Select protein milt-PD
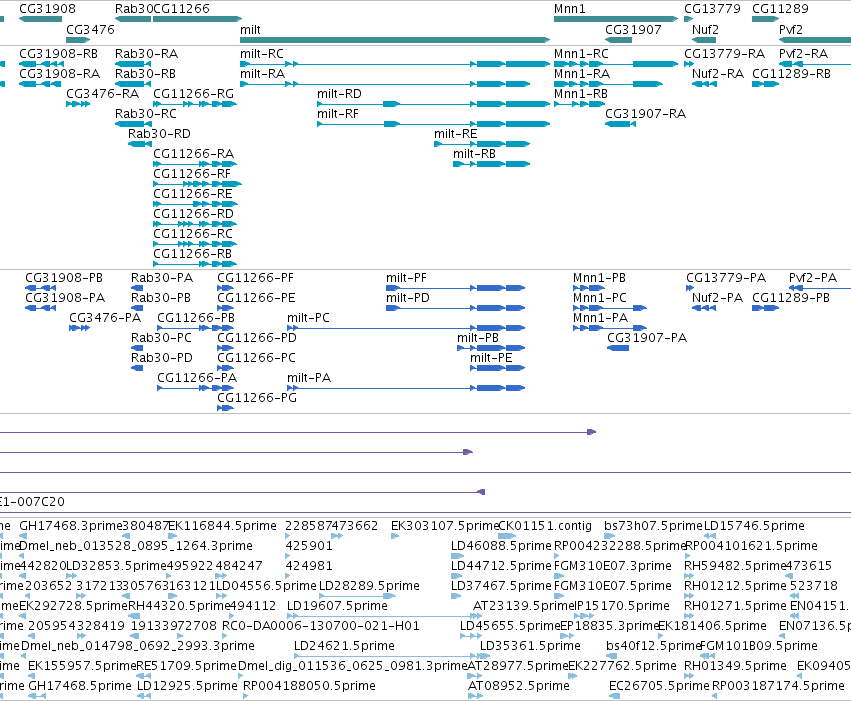The width and height of the screenshot is (851, 701). (x=455, y=308)
